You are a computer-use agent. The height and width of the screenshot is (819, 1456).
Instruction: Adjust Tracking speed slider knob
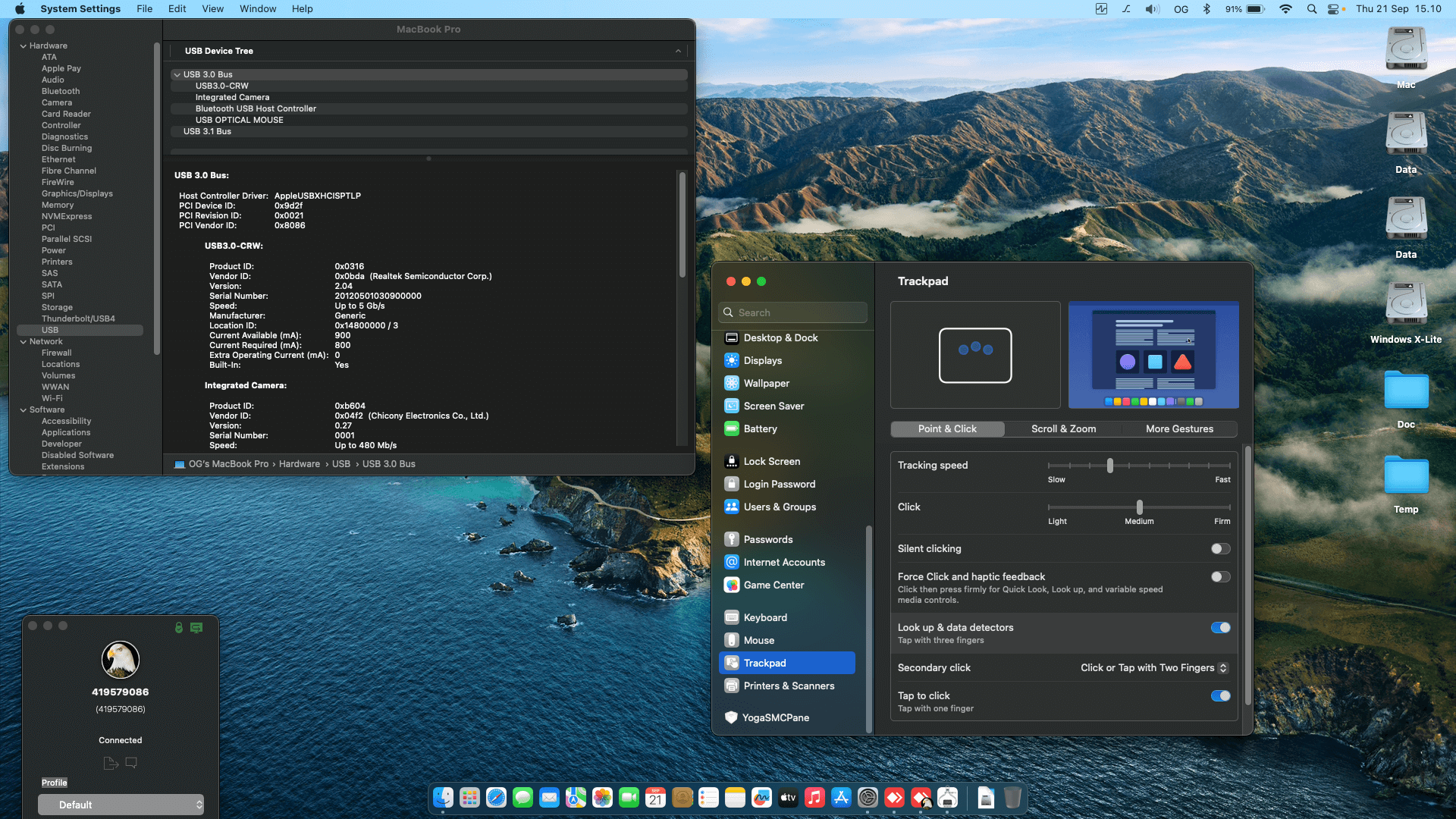point(1110,466)
